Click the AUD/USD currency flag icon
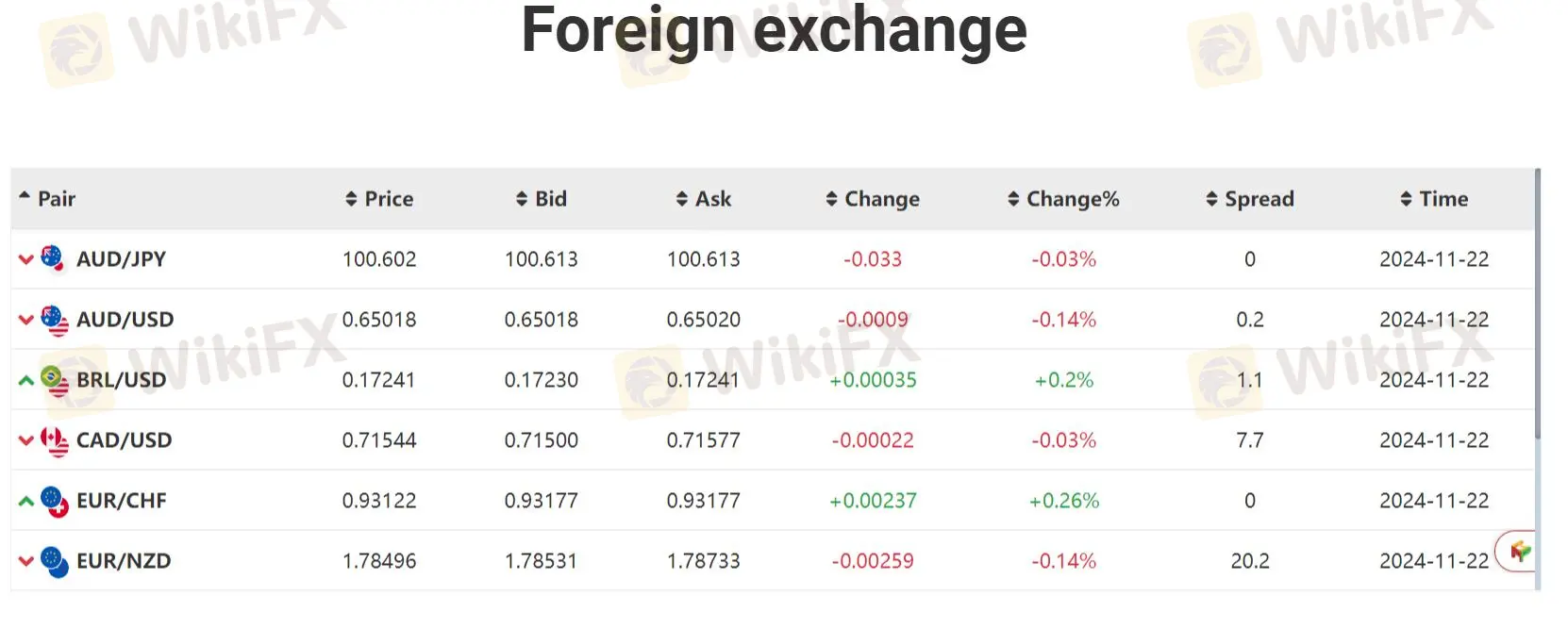Image resolution: width=1568 pixels, height=629 pixels. pos(55,320)
